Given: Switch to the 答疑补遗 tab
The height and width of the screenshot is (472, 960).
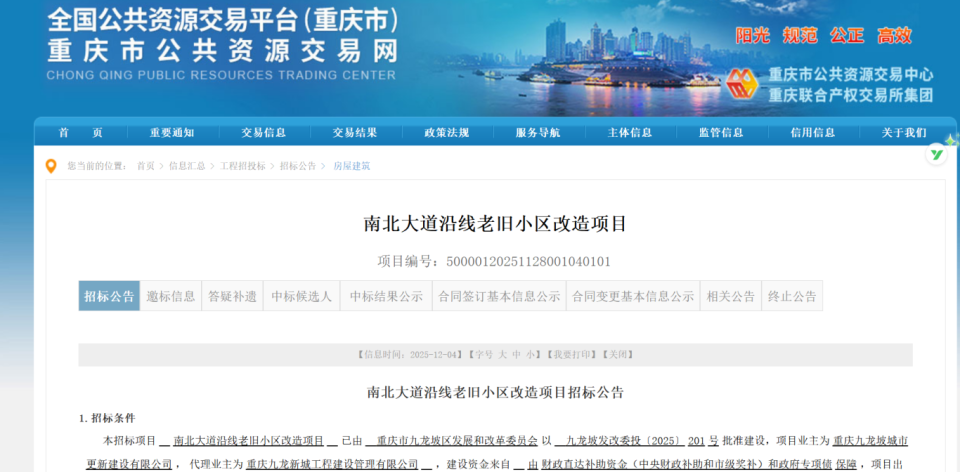Looking at the screenshot, I should click(x=233, y=296).
